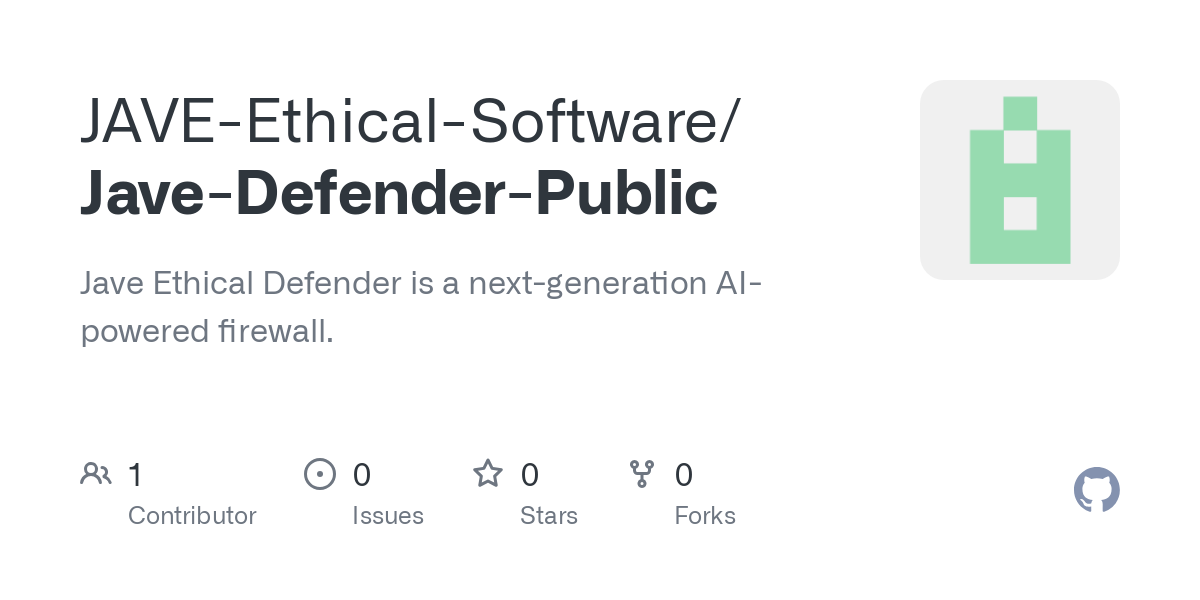Click the upper white square in avatar
This screenshot has height=600, width=1200.
tap(1020, 147)
